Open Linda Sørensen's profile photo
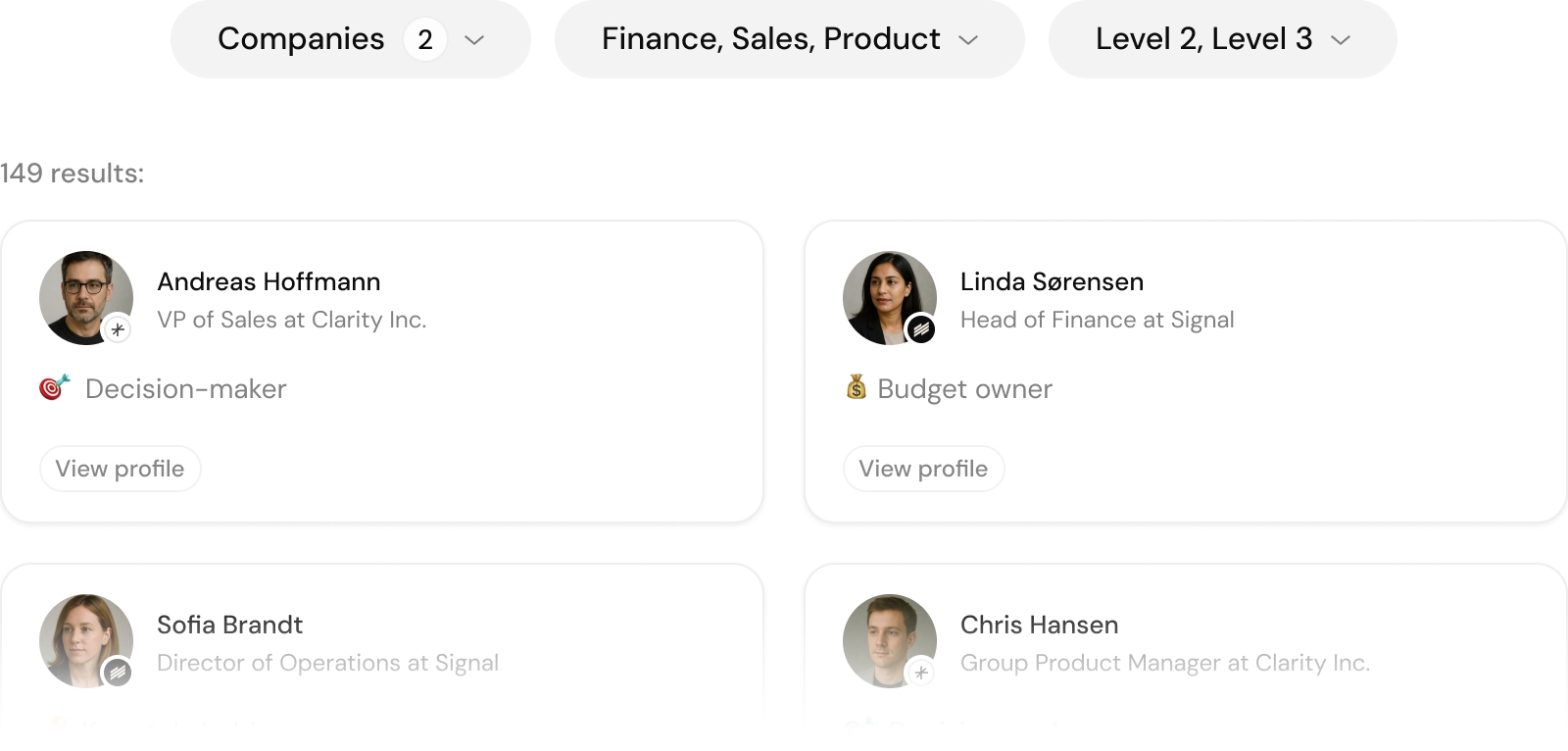Image resolution: width=1568 pixels, height=751 pixels. [890, 298]
